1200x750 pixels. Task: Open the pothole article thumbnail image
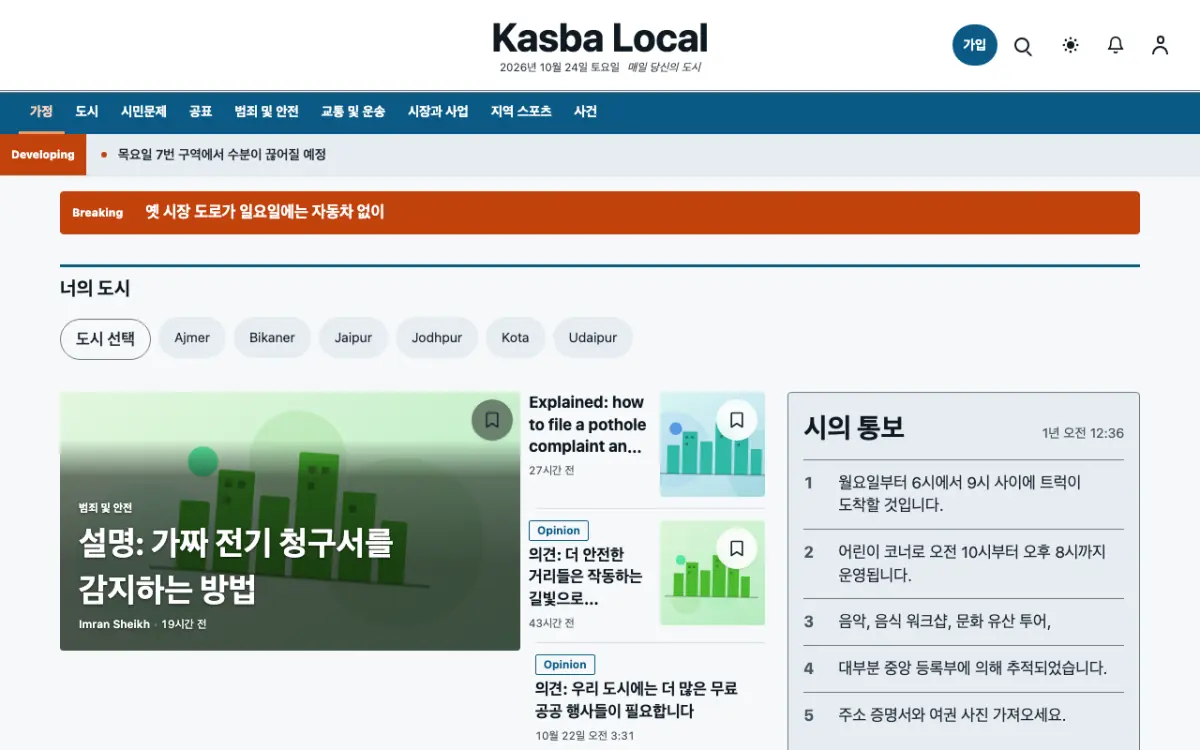click(x=712, y=444)
